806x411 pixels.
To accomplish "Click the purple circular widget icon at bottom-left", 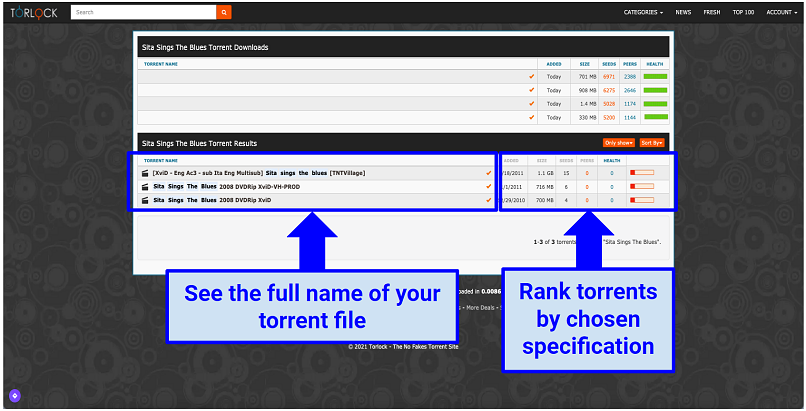I will pyautogui.click(x=15, y=396).
